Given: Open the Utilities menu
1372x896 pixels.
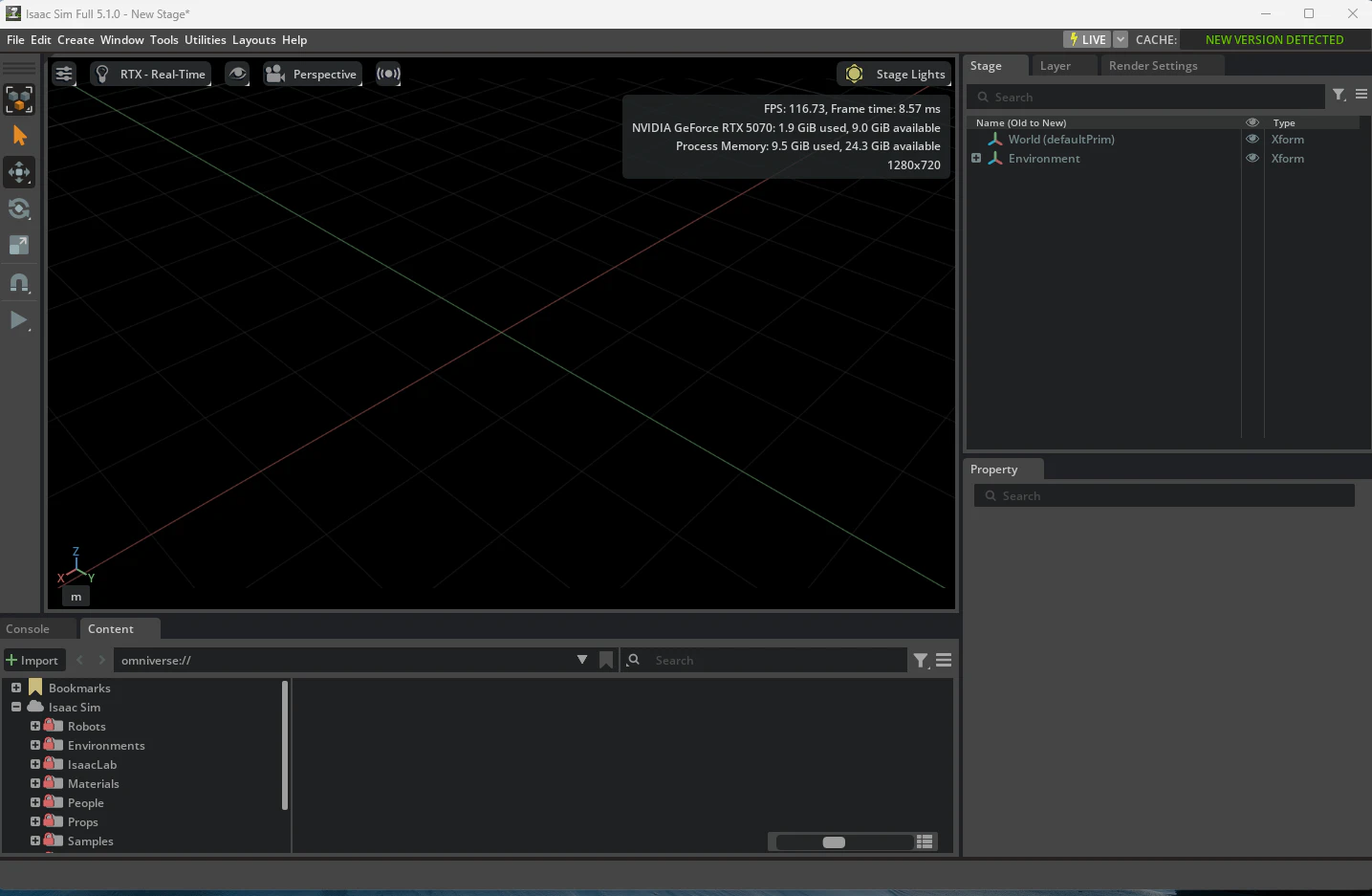Looking at the screenshot, I should click(x=206, y=40).
